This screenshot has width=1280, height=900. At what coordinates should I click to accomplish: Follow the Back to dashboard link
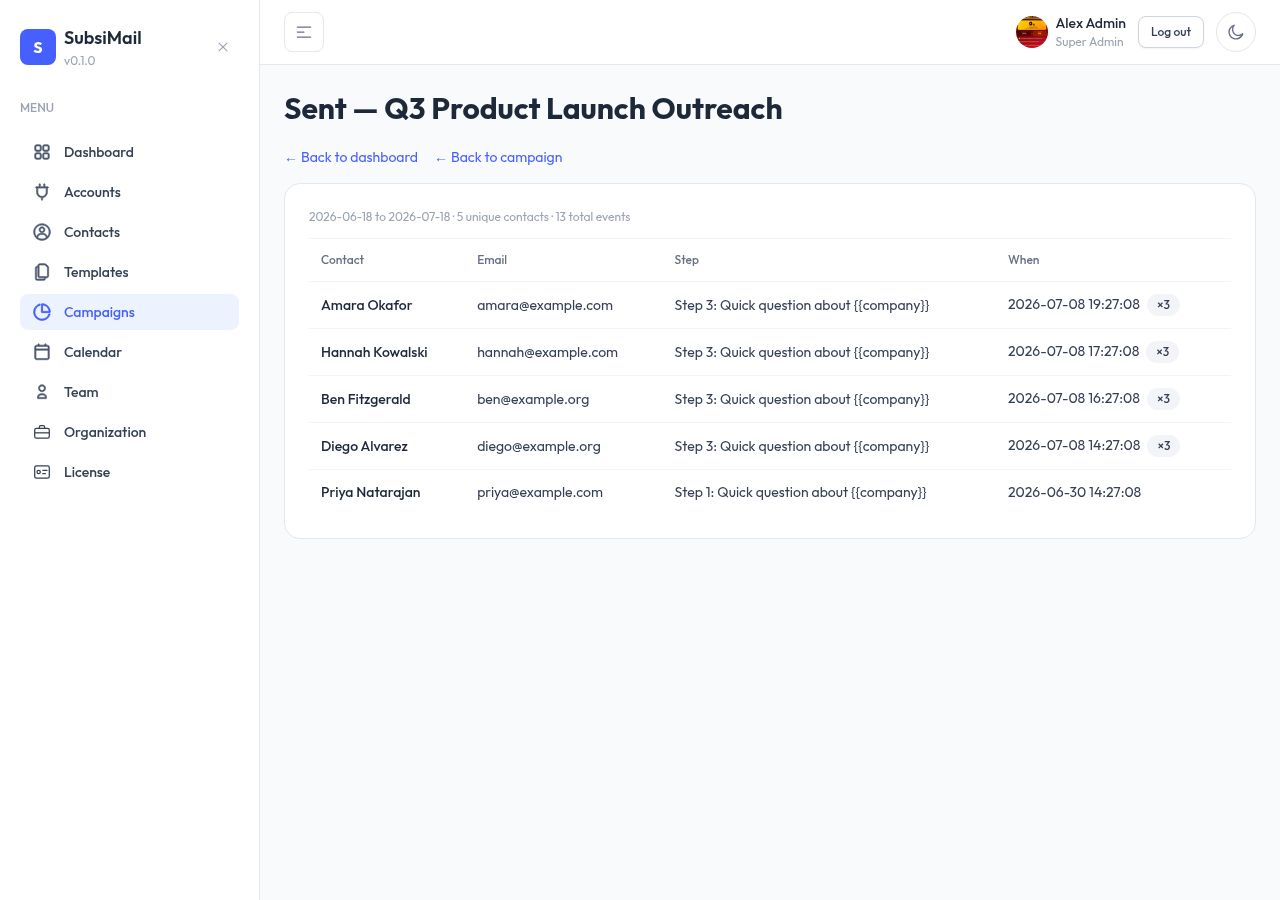(x=351, y=157)
